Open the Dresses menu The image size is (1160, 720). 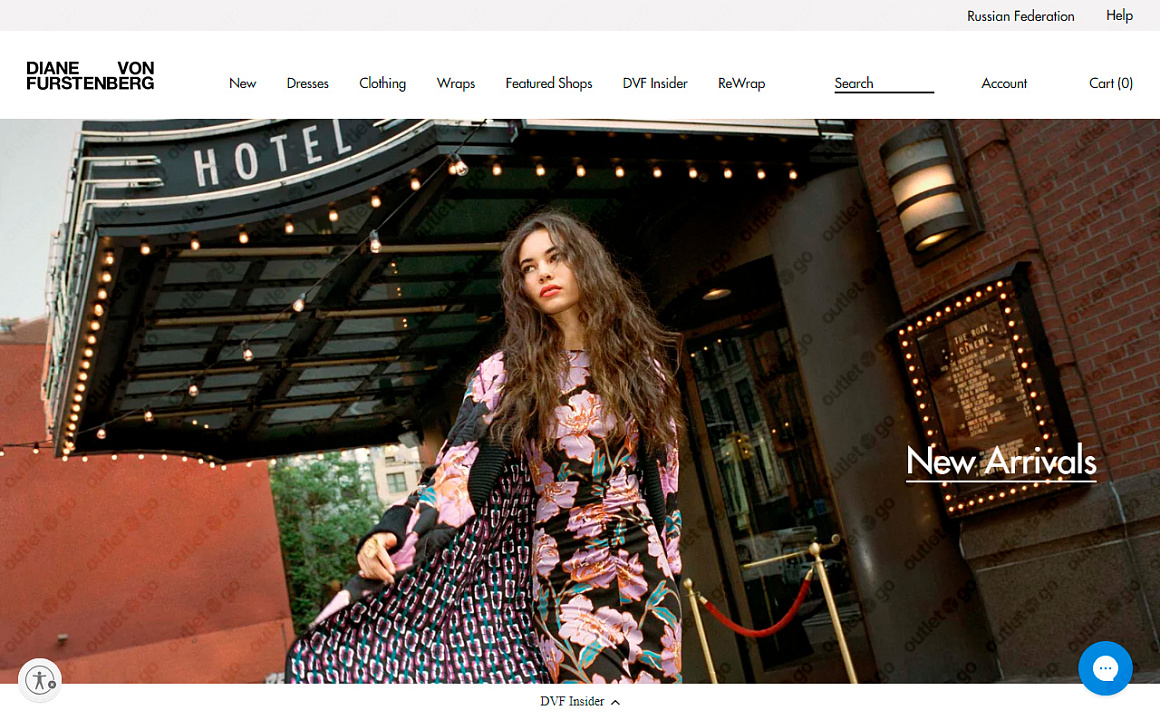(307, 83)
